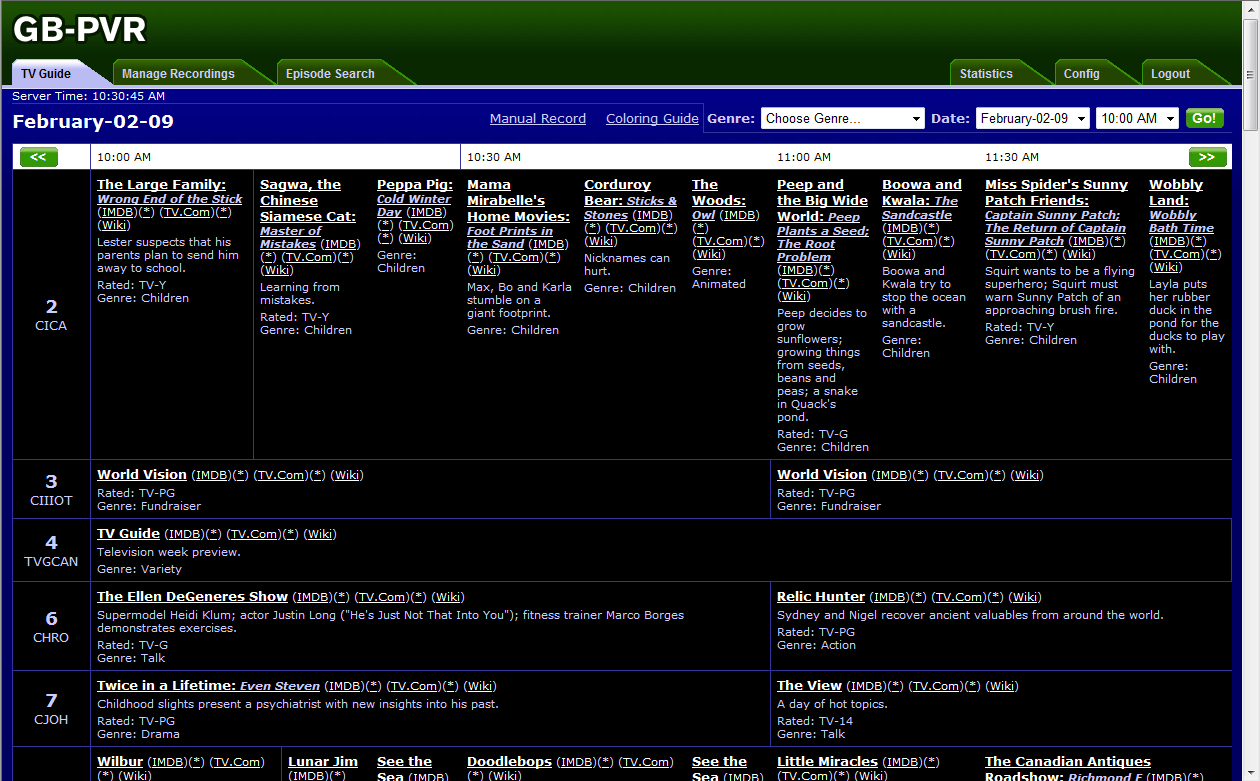Viewport: 1260px width, 781px height.
Task: Open the Wiki link for TV Guide program
Action: tap(320, 535)
